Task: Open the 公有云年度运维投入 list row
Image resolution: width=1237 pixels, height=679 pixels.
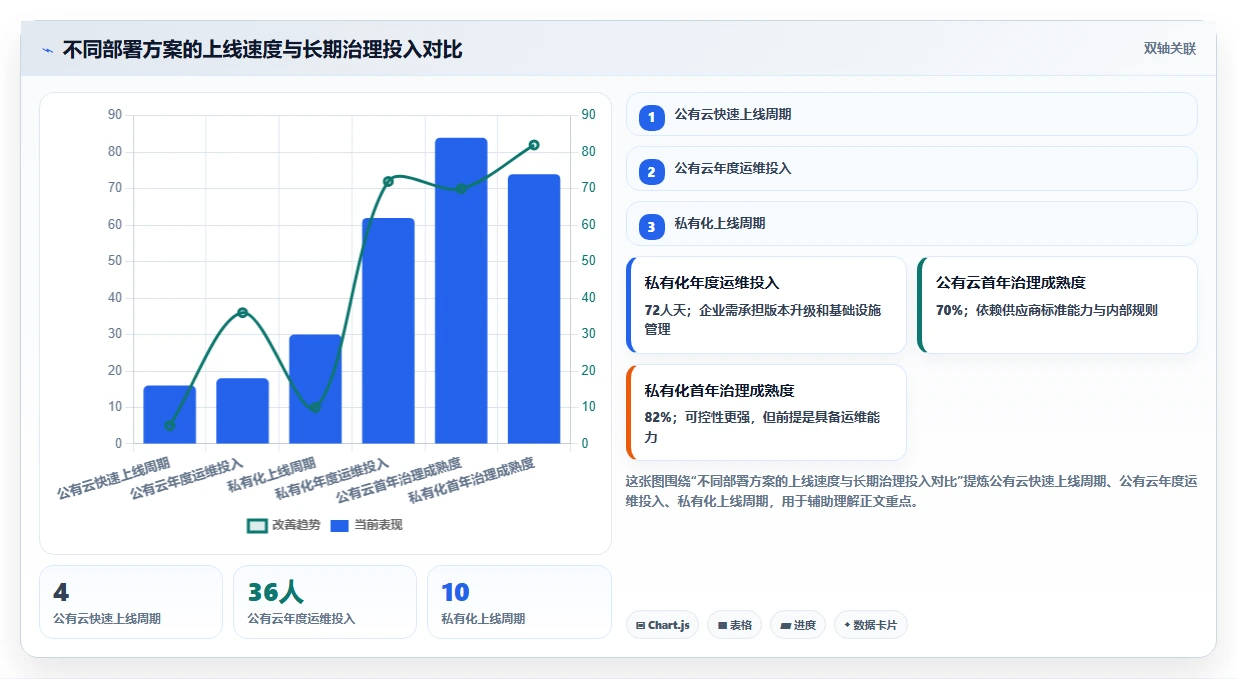Action: (x=911, y=168)
